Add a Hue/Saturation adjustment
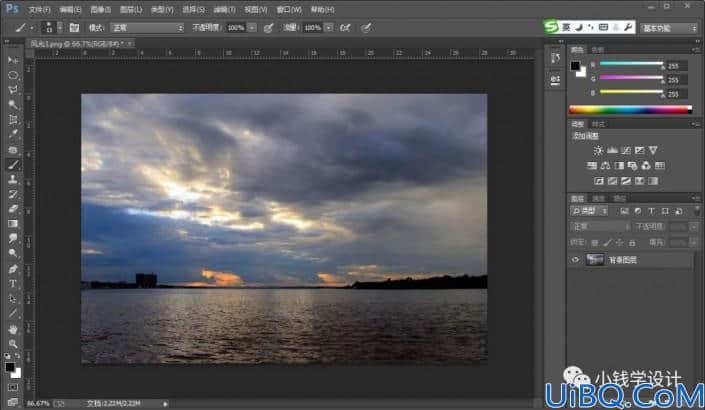705x410 pixels. (592, 166)
